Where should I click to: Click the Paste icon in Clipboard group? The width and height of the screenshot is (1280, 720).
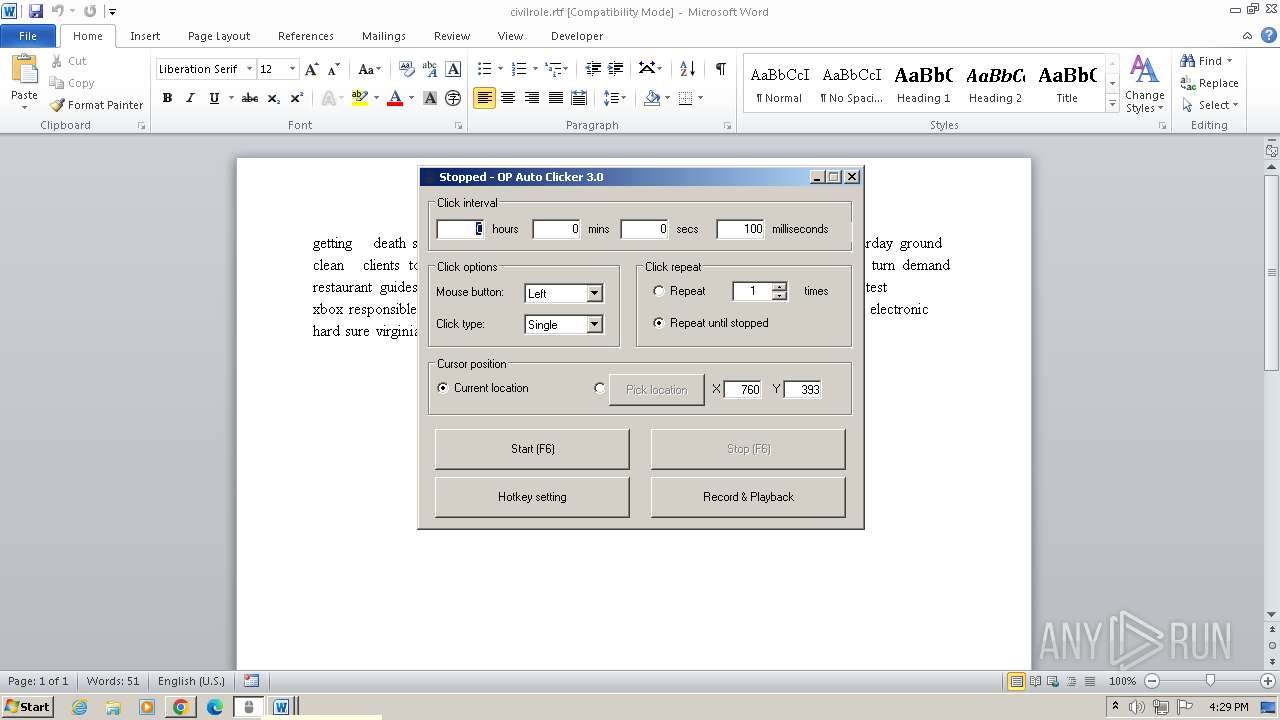click(x=24, y=70)
